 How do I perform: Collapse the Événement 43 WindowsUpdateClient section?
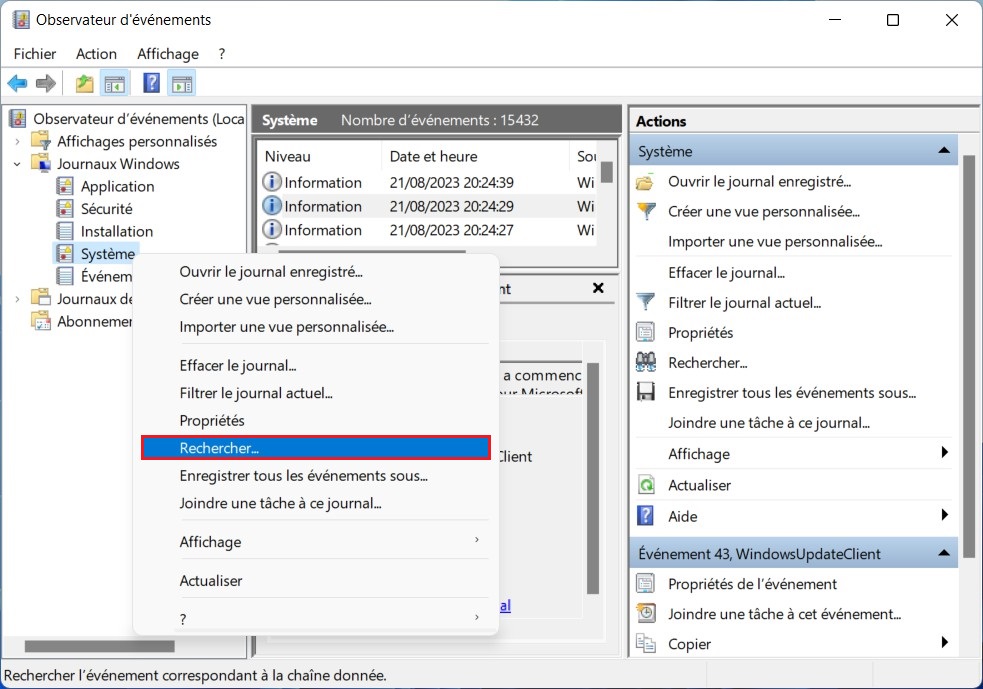click(943, 552)
